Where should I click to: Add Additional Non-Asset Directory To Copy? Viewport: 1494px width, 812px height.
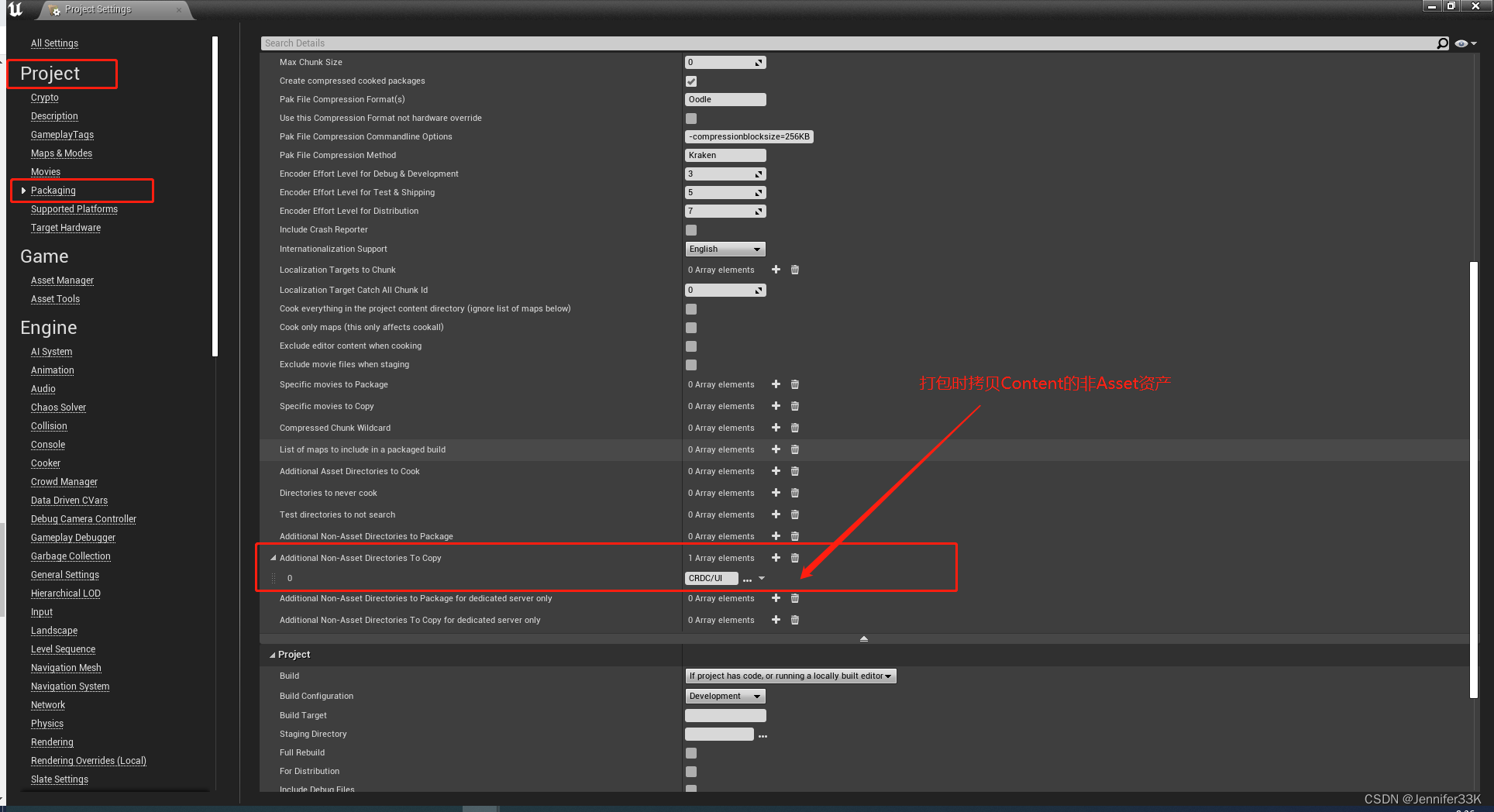(776, 558)
